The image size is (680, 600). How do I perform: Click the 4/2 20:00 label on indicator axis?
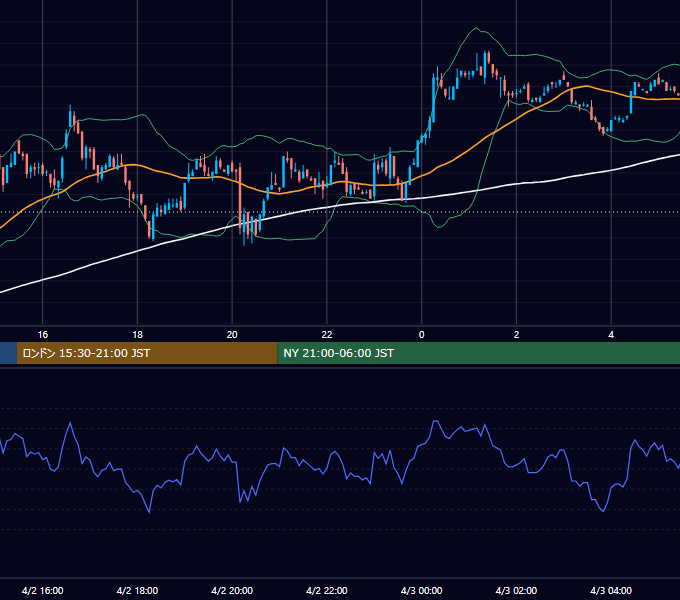click(x=232, y=590)
